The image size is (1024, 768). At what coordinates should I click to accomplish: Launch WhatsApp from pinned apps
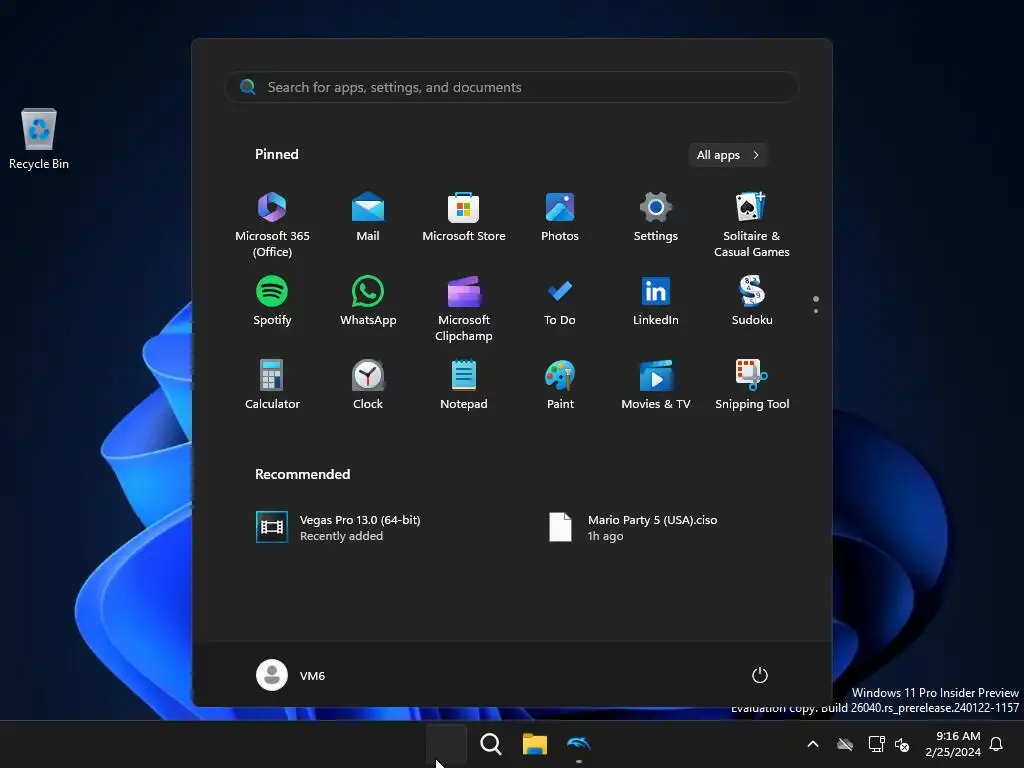(368, 300)
